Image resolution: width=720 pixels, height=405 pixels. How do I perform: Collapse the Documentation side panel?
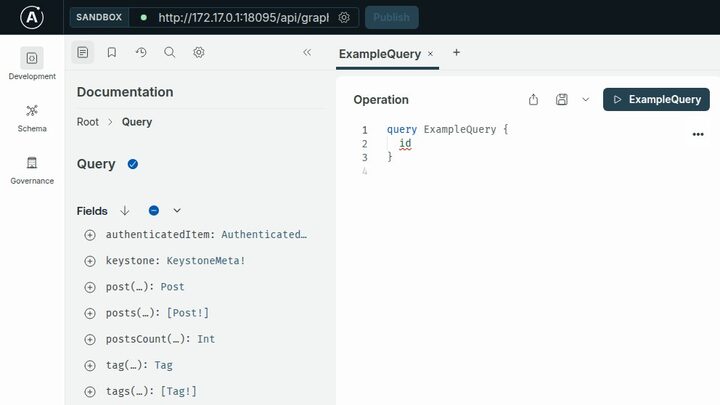[307, 52]
